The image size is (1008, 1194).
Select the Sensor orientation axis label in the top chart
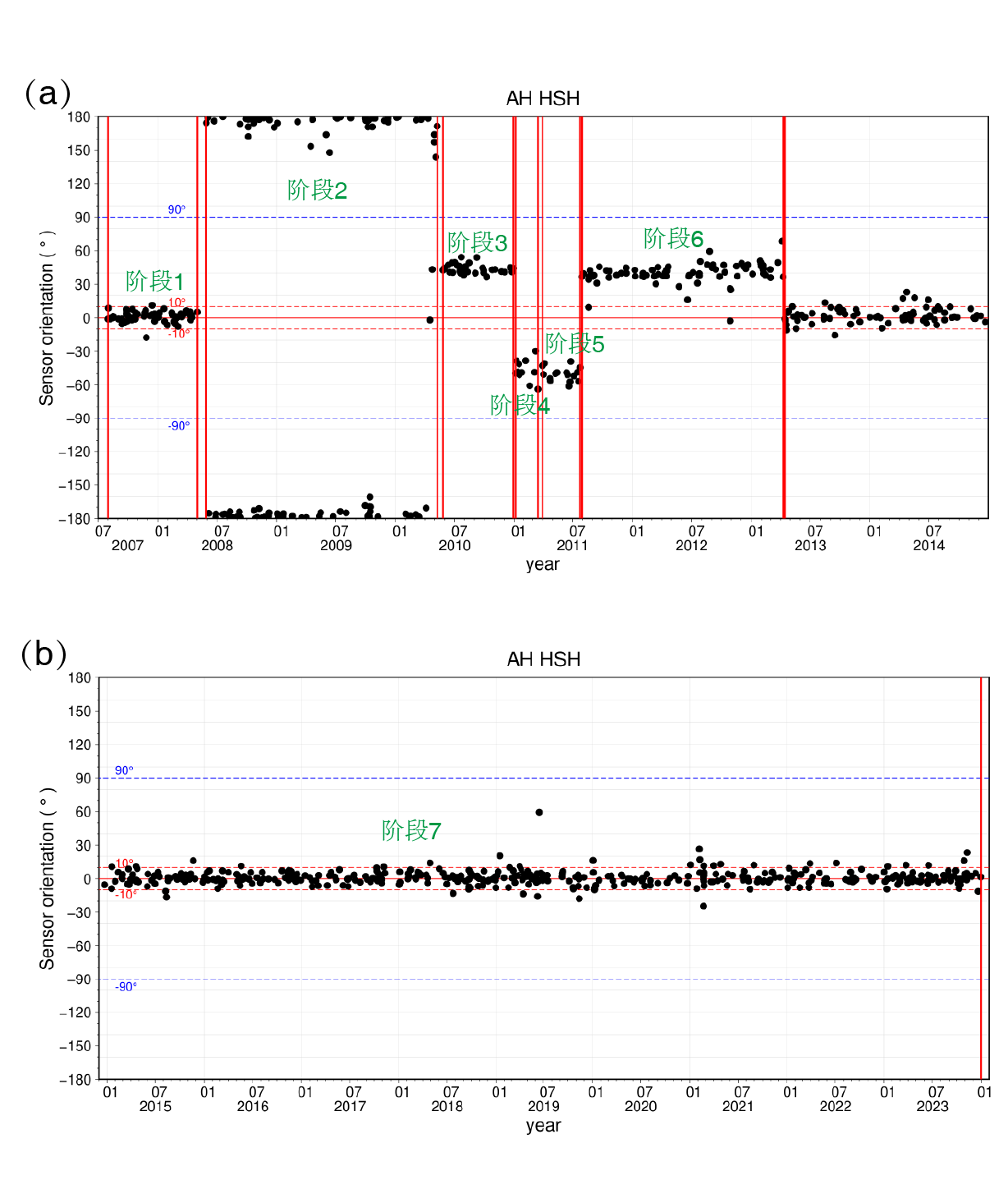coord(47,318)
